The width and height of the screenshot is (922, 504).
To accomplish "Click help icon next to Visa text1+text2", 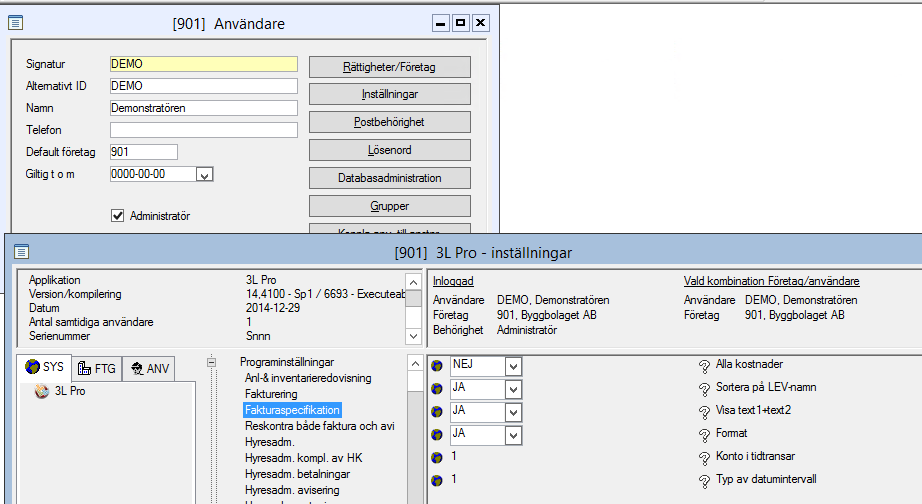I will click(704, 412).
